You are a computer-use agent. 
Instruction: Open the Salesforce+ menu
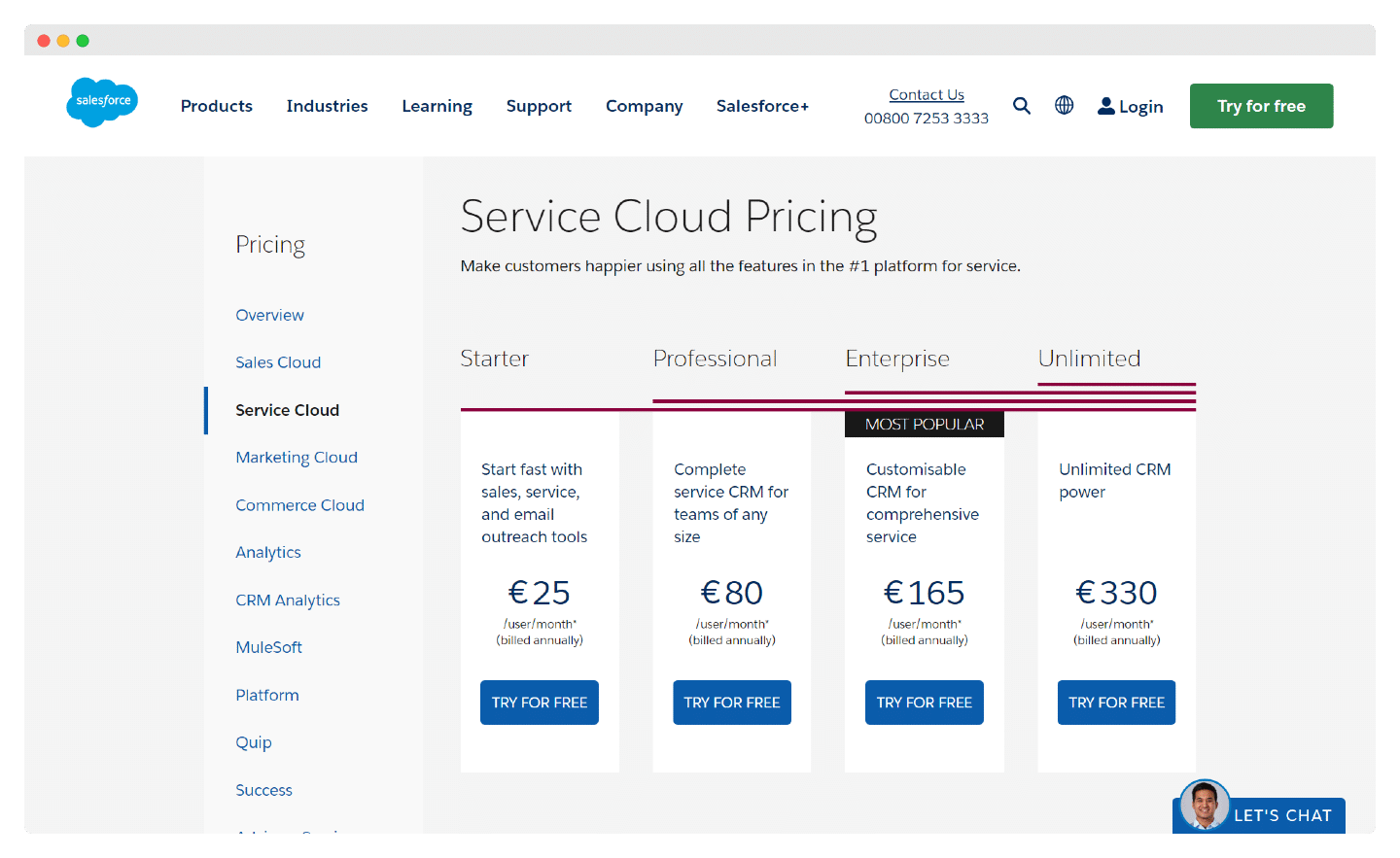762,106
